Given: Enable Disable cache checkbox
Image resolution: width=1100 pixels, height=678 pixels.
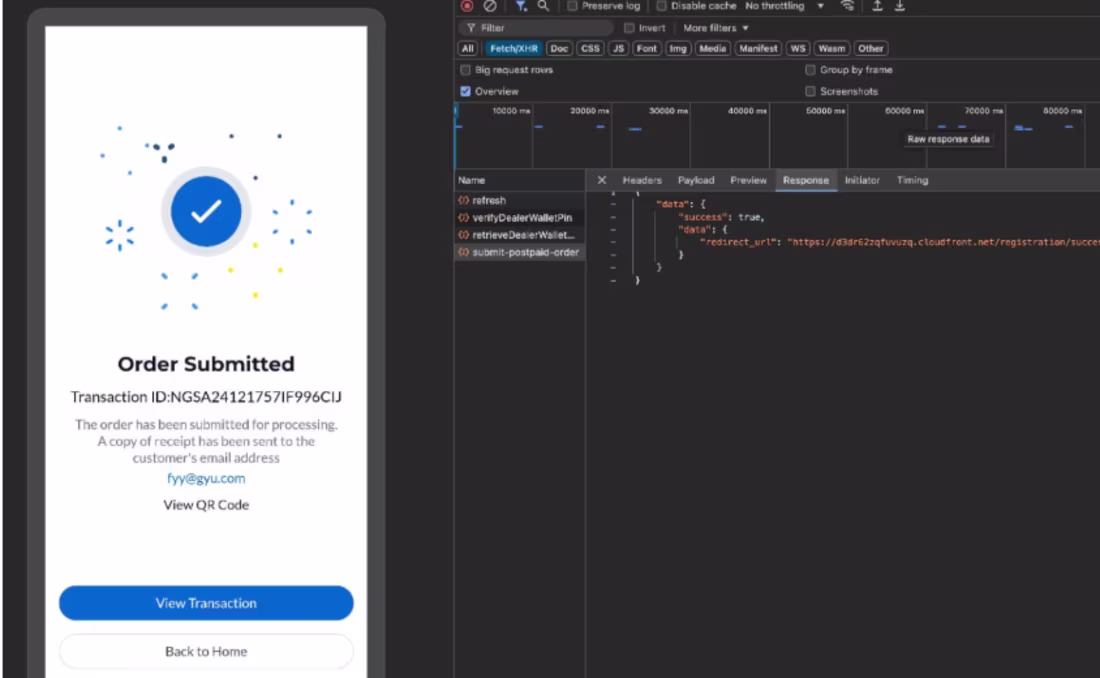Looking at the screenshot, I should coord(662,6).
